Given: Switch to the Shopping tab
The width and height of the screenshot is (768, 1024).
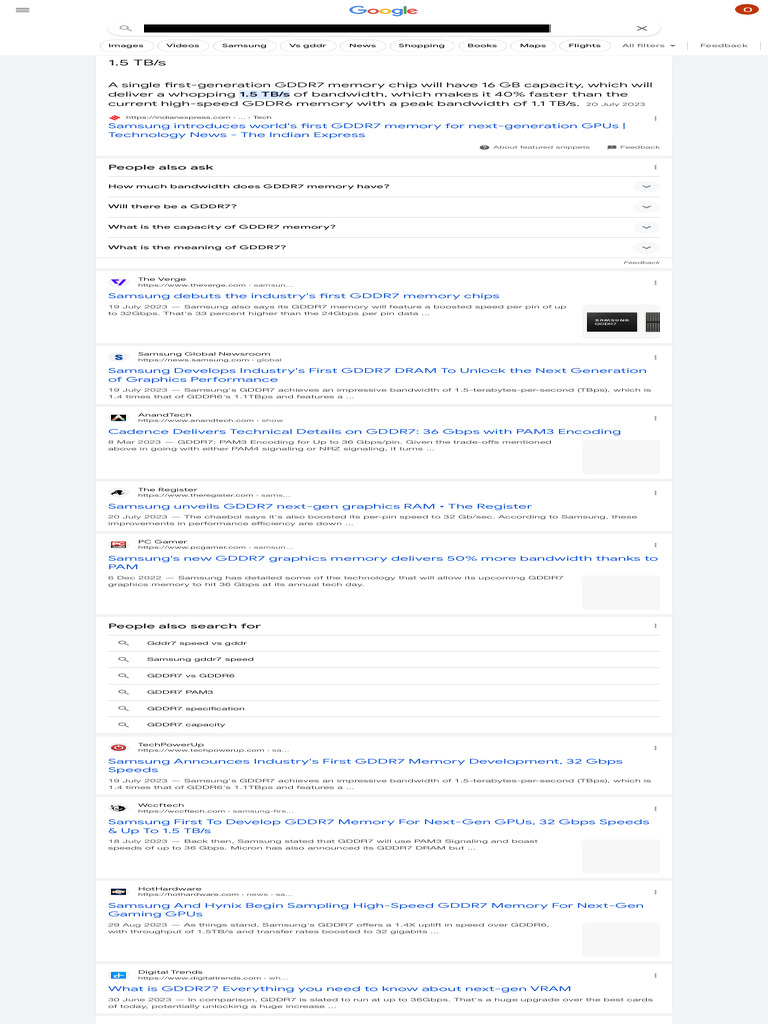Looking at the screenshot, I should [421, 45].
